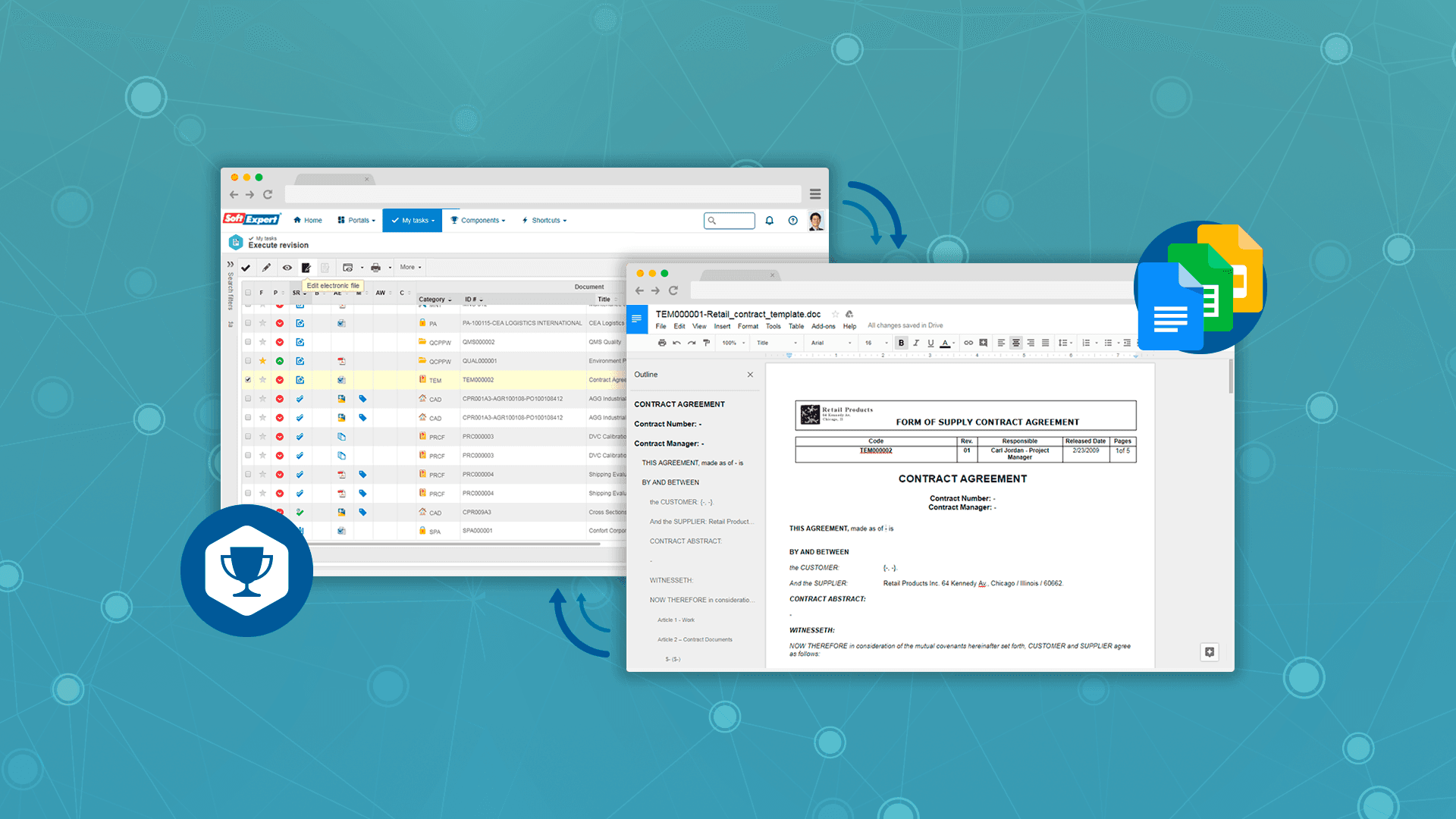The image size is (1456, 819).
Task: Open the Format menu in Docs
Action: point(748,326)
